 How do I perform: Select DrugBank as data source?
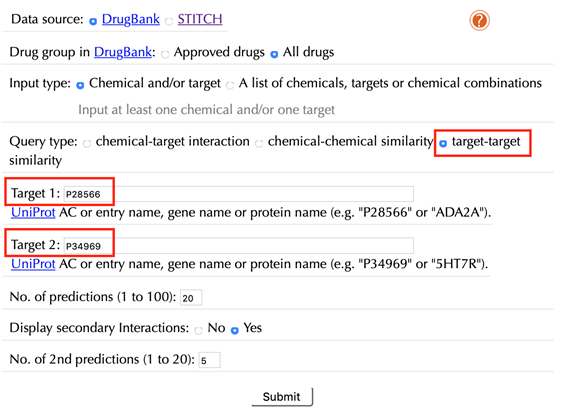click(x=93, y=21)
